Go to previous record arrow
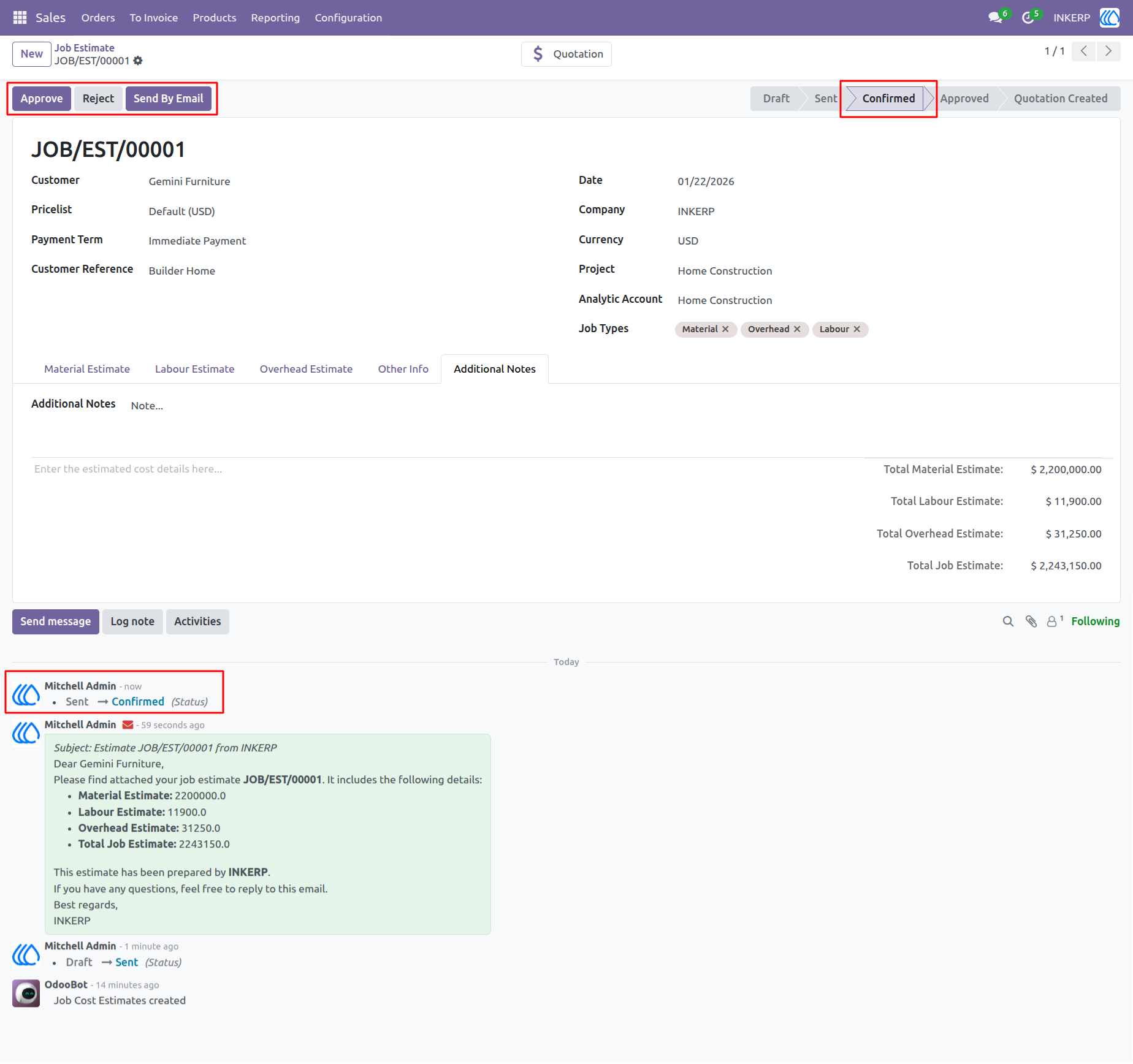This screenshot has width=1133, height=1064. click(1084, 51)
